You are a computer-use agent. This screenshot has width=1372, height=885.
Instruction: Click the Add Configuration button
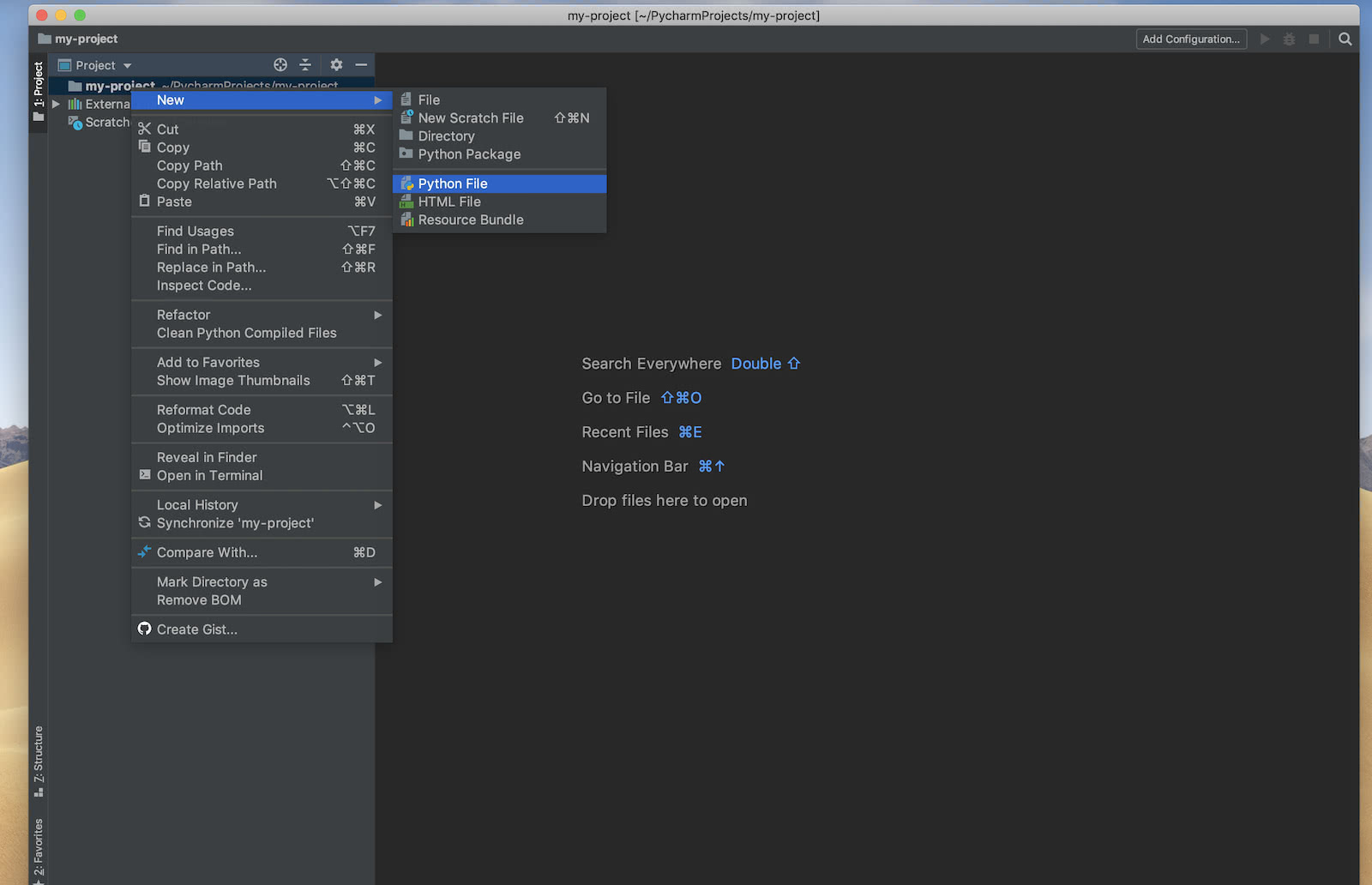click(x=1190, y=39)
